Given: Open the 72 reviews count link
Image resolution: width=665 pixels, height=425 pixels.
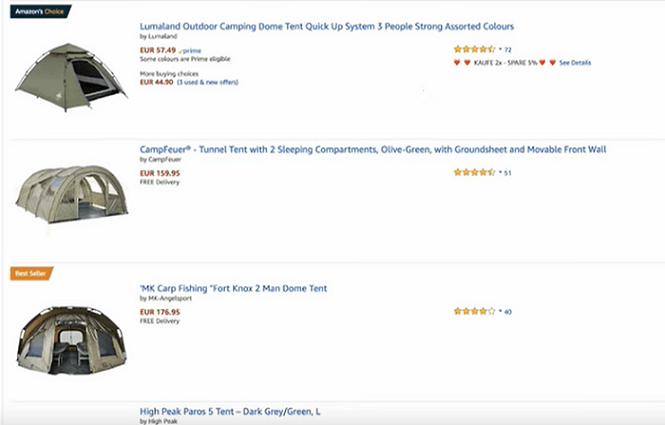Looking at the screenshot, I should [x=508, y=49].
